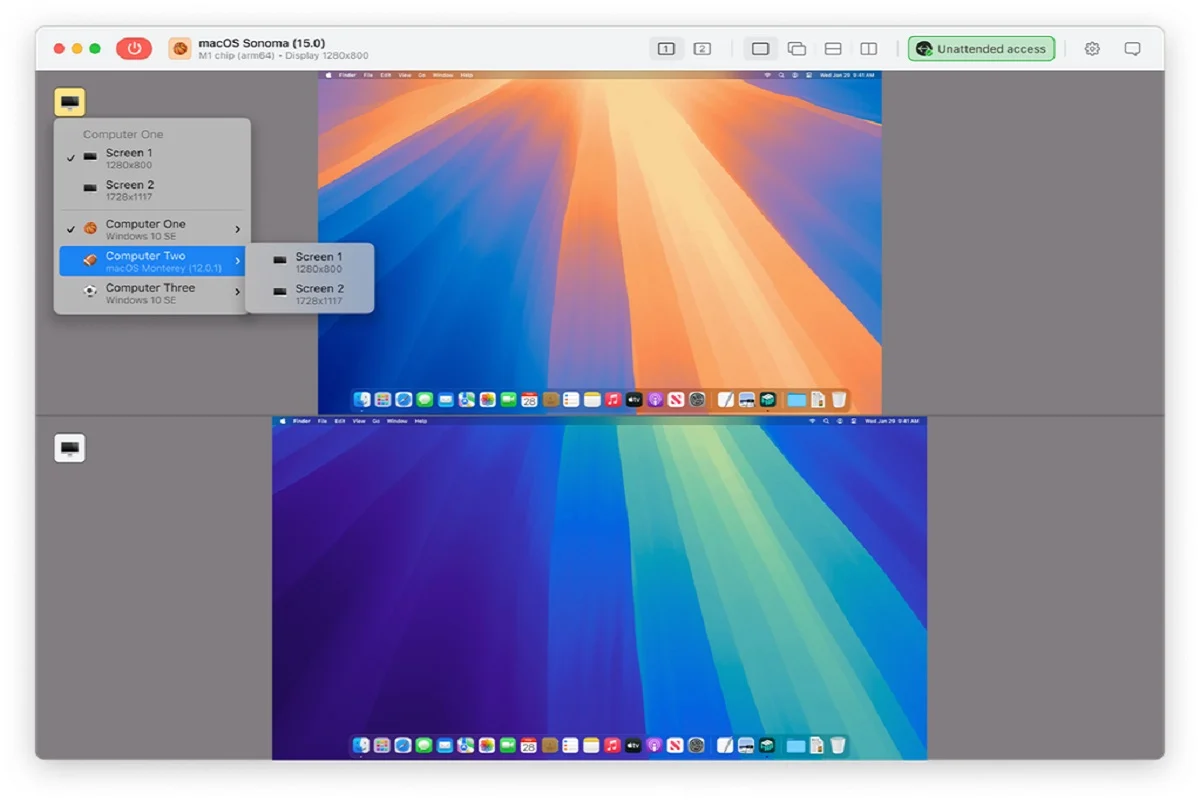
Task: Open the settings gear in the toolbar
Action: 1092,48
